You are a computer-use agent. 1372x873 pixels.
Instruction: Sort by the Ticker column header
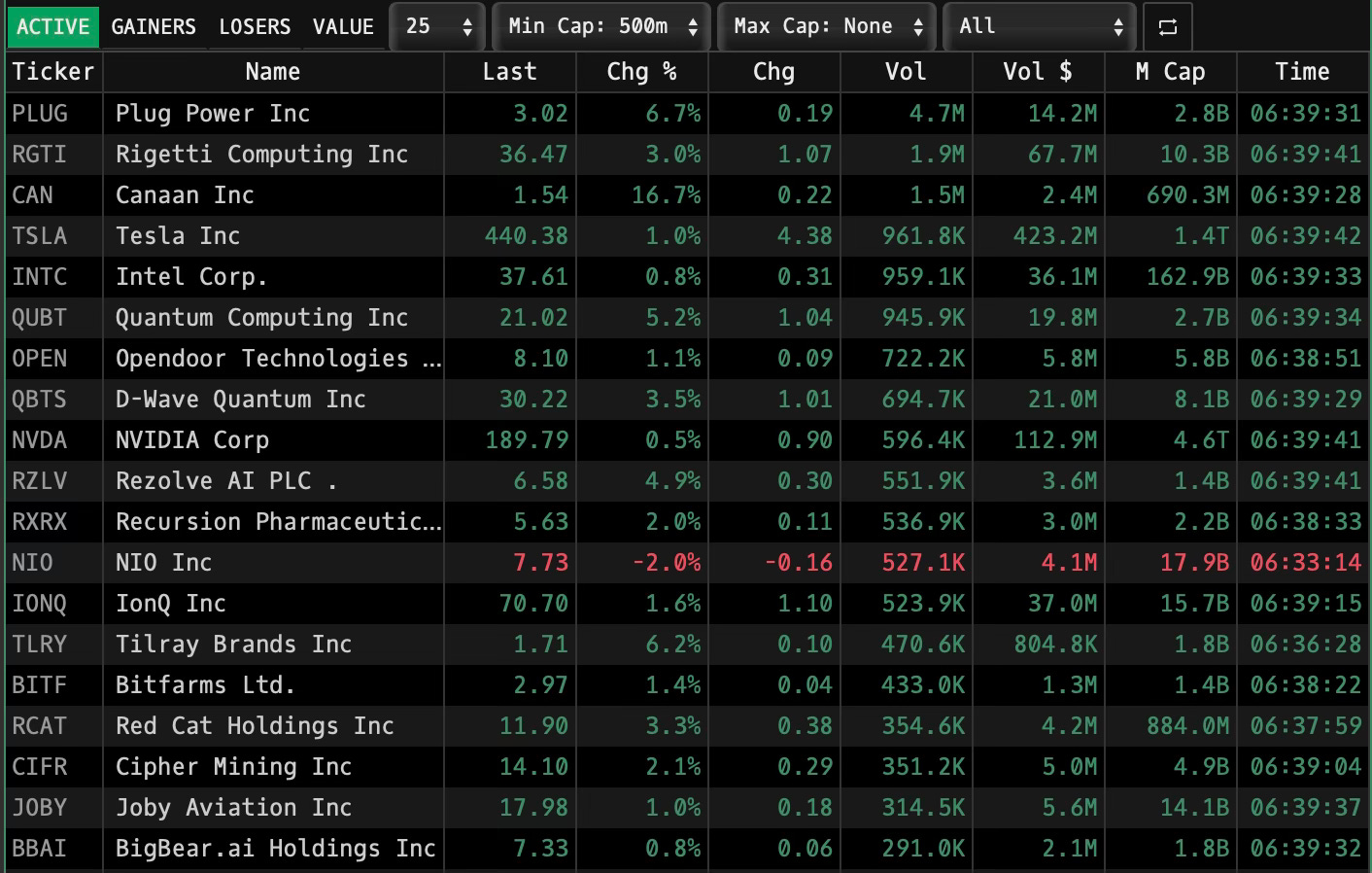coord(53,72)
